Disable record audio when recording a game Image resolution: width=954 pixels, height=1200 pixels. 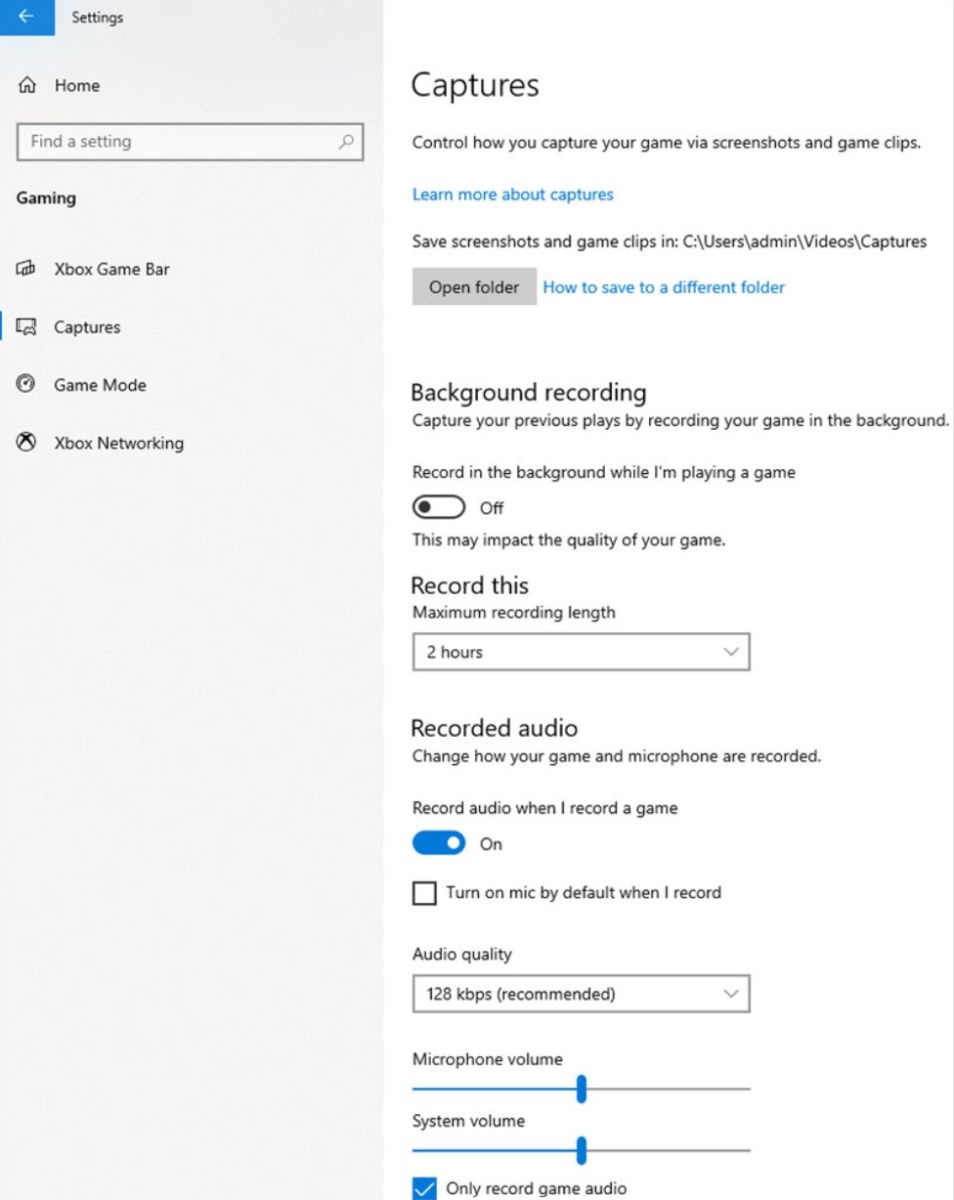click(x=438, y=843)
